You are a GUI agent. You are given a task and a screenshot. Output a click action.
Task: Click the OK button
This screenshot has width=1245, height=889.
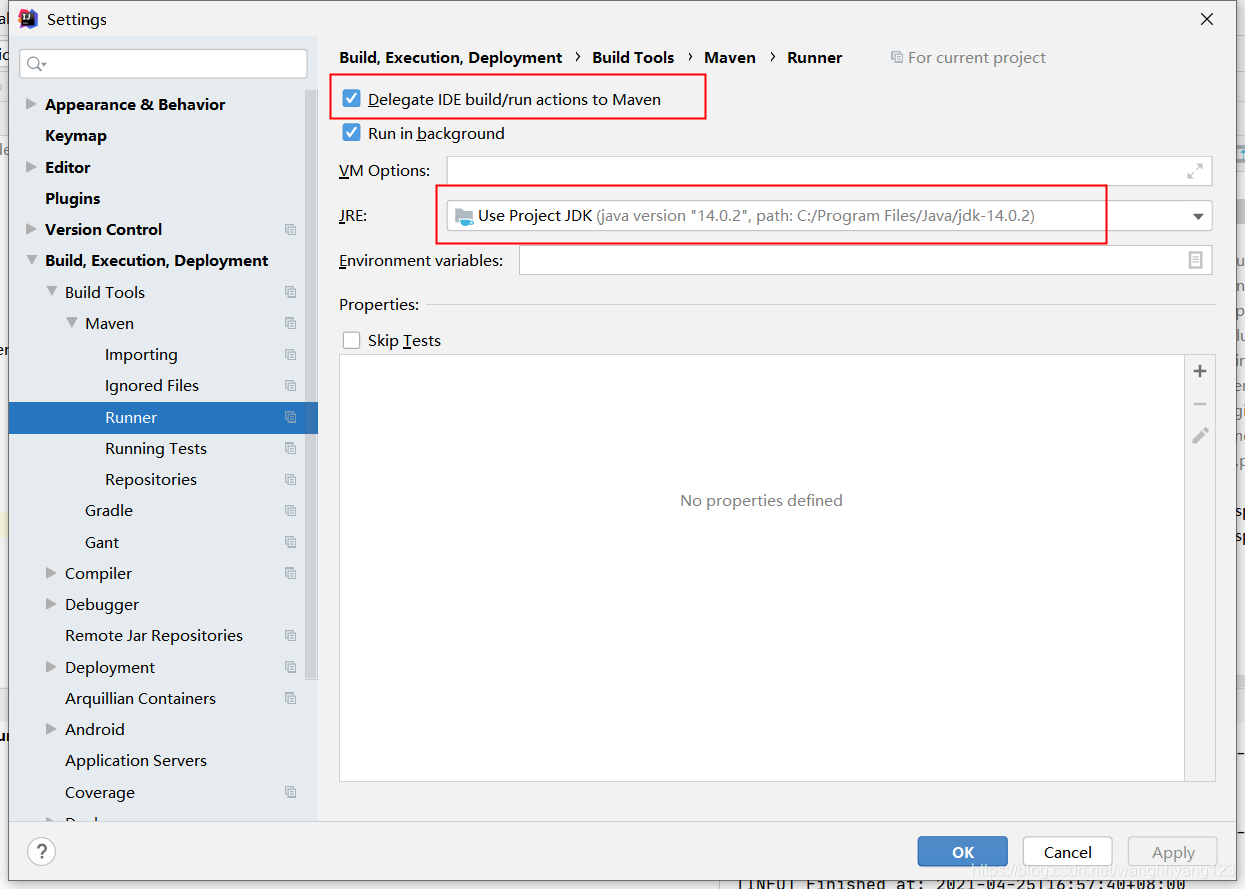(963, 852)
